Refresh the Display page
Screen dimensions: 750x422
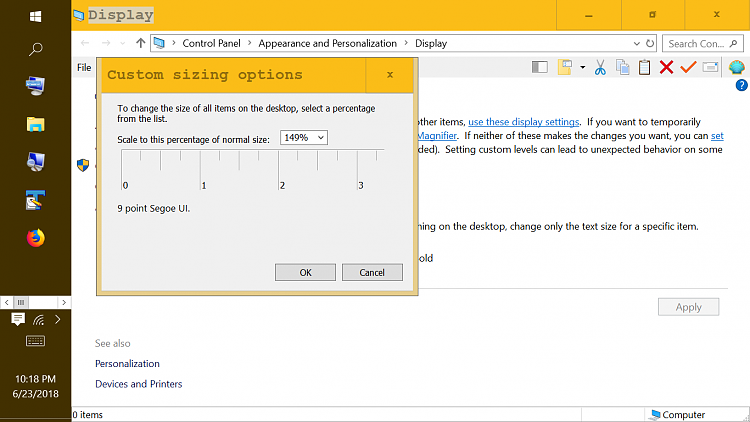point(650,44)
